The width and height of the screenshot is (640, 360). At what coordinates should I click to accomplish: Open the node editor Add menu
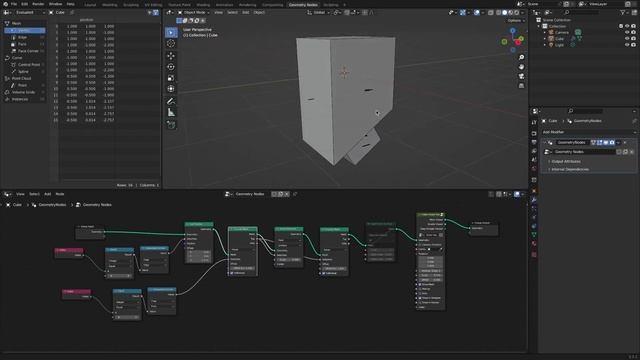point(47,194)
